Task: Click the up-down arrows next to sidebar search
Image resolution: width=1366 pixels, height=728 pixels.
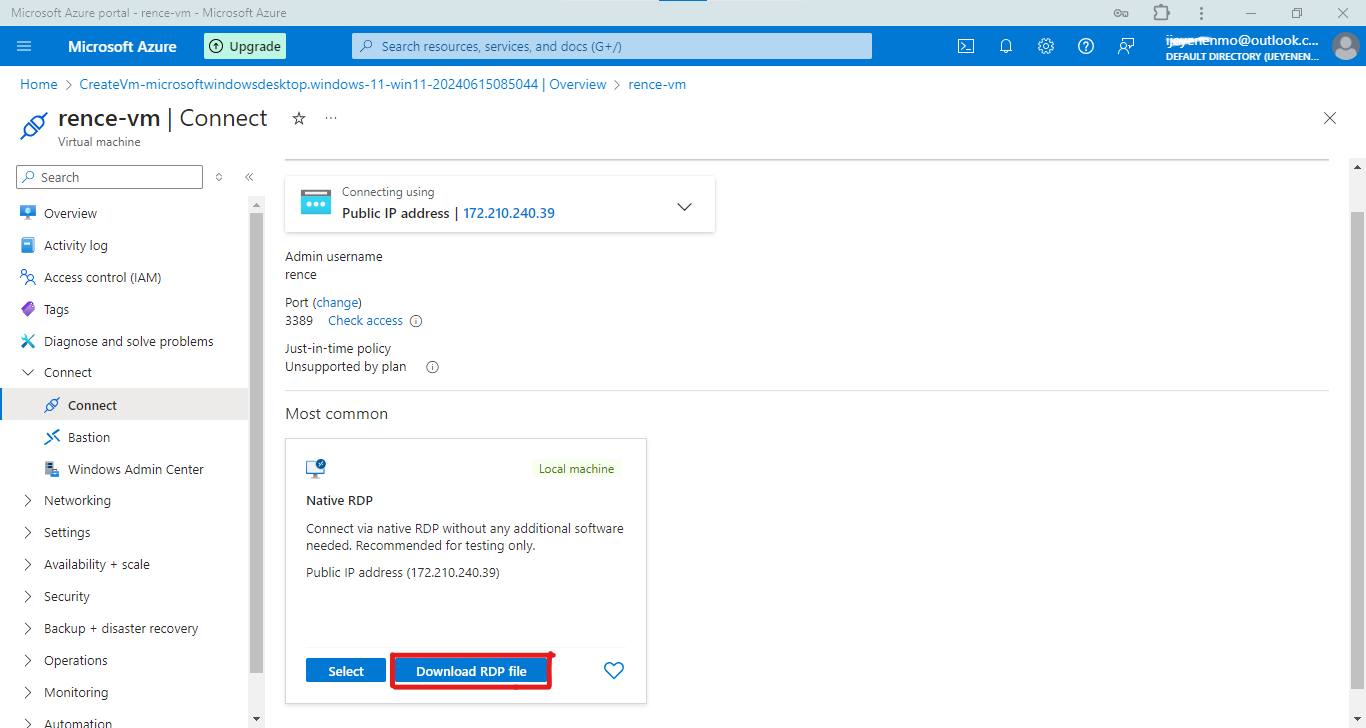Action: click(x=219, y=177)
